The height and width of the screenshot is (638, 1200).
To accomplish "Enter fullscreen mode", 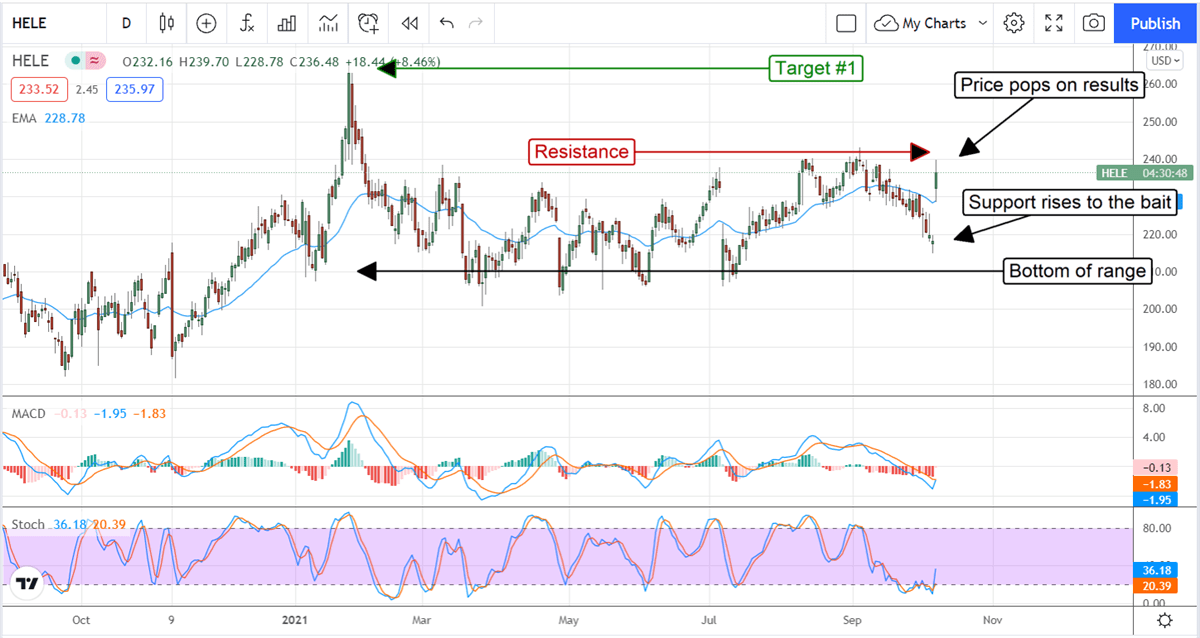I will click(x=1054, y=22).
